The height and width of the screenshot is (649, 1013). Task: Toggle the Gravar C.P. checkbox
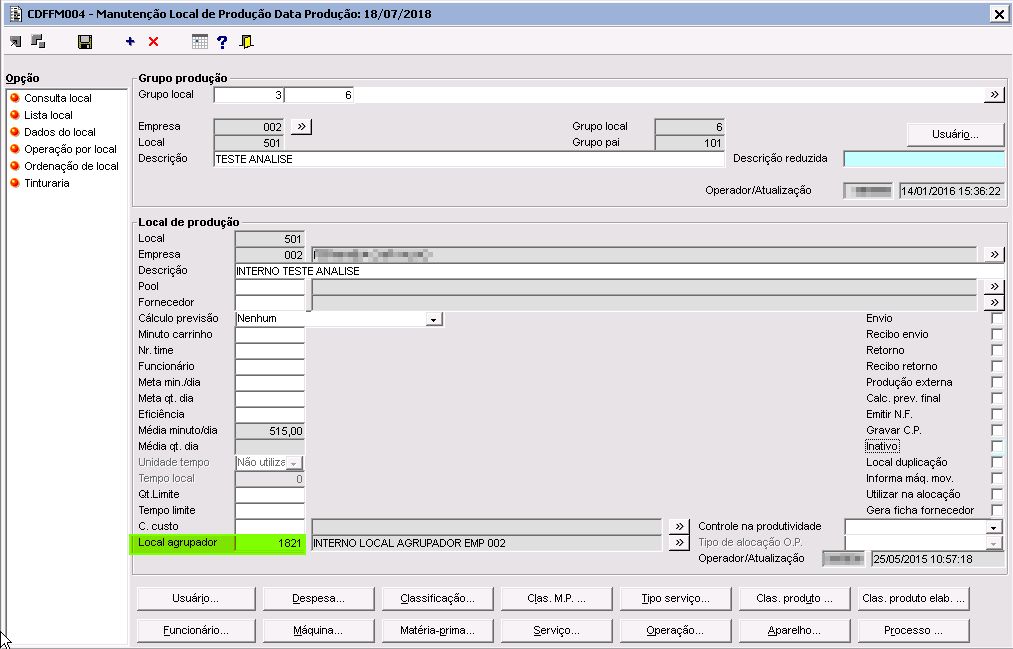[997, 430]
